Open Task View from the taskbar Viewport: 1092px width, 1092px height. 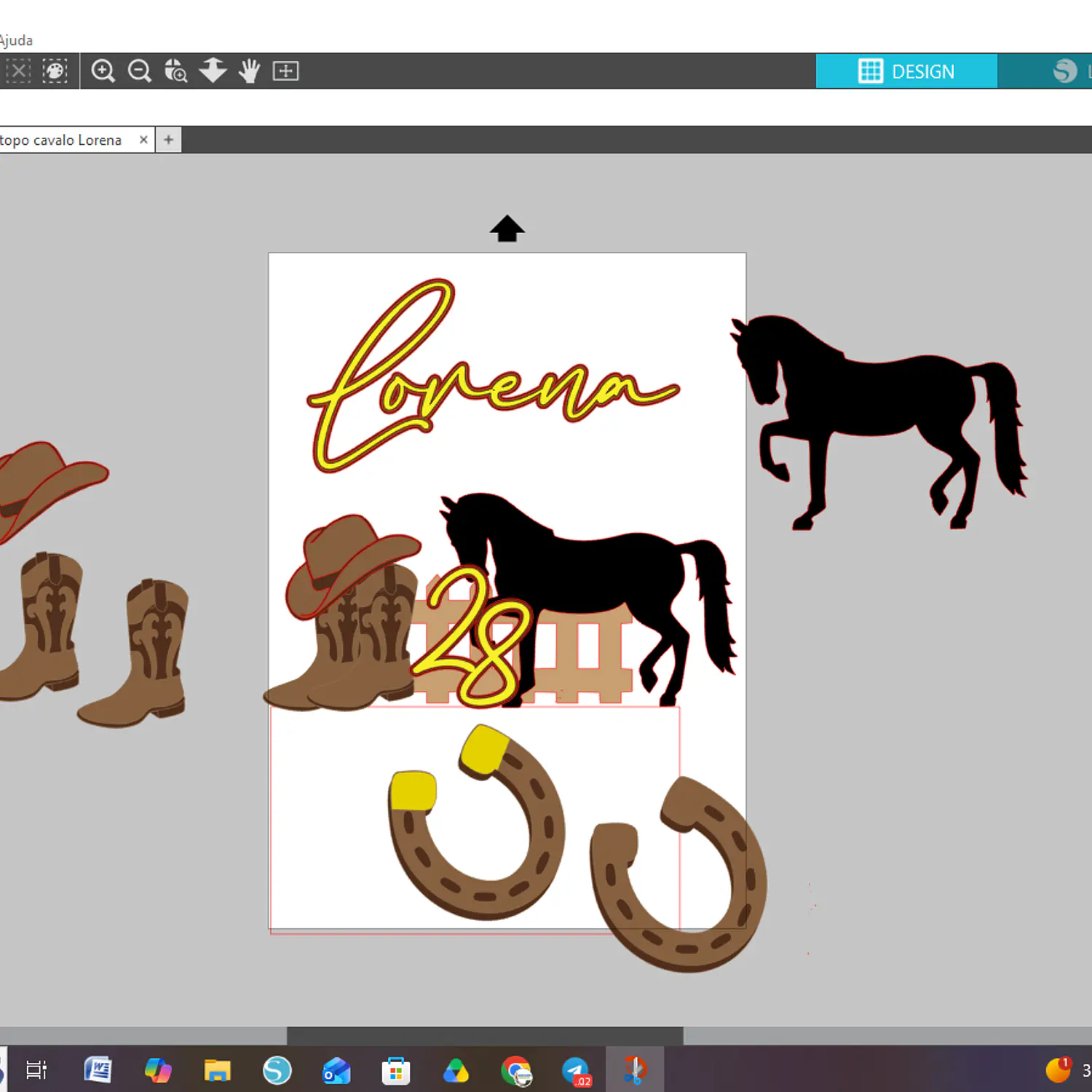click(x=36, y=1070)
